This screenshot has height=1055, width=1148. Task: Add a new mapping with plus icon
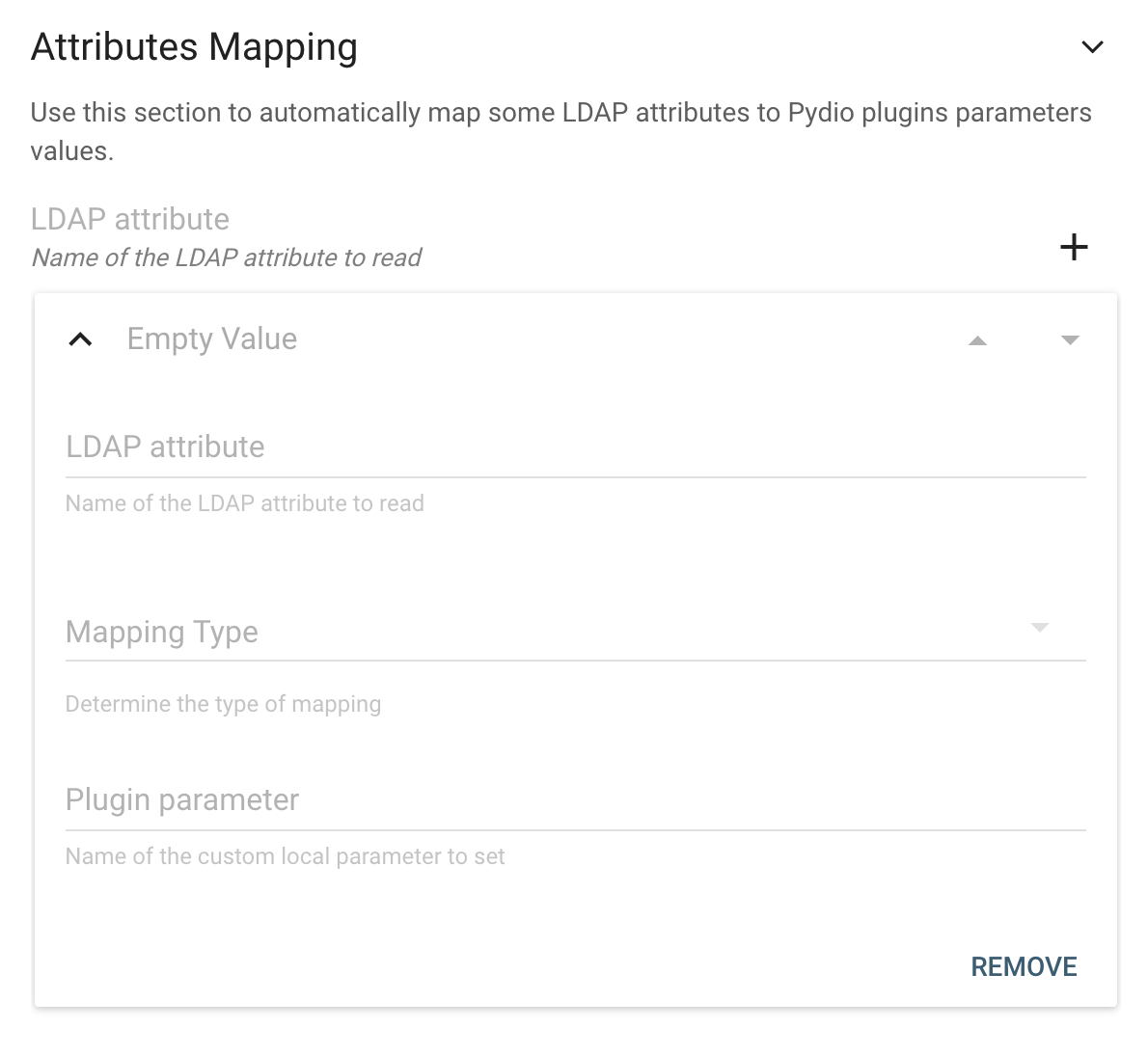click(x=1074, y=247)
